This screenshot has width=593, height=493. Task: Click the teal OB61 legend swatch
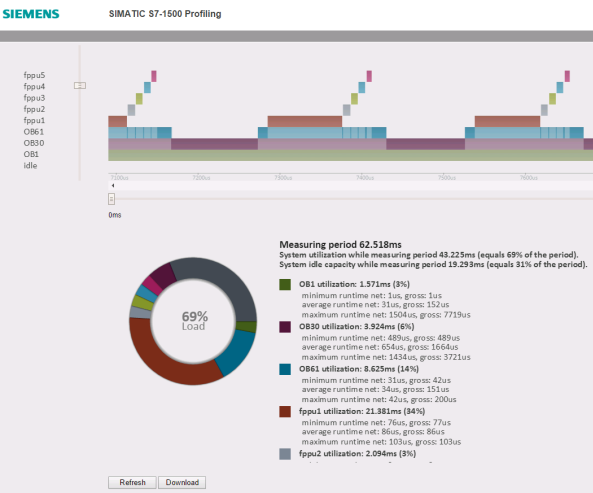click(x=285, y=369)
